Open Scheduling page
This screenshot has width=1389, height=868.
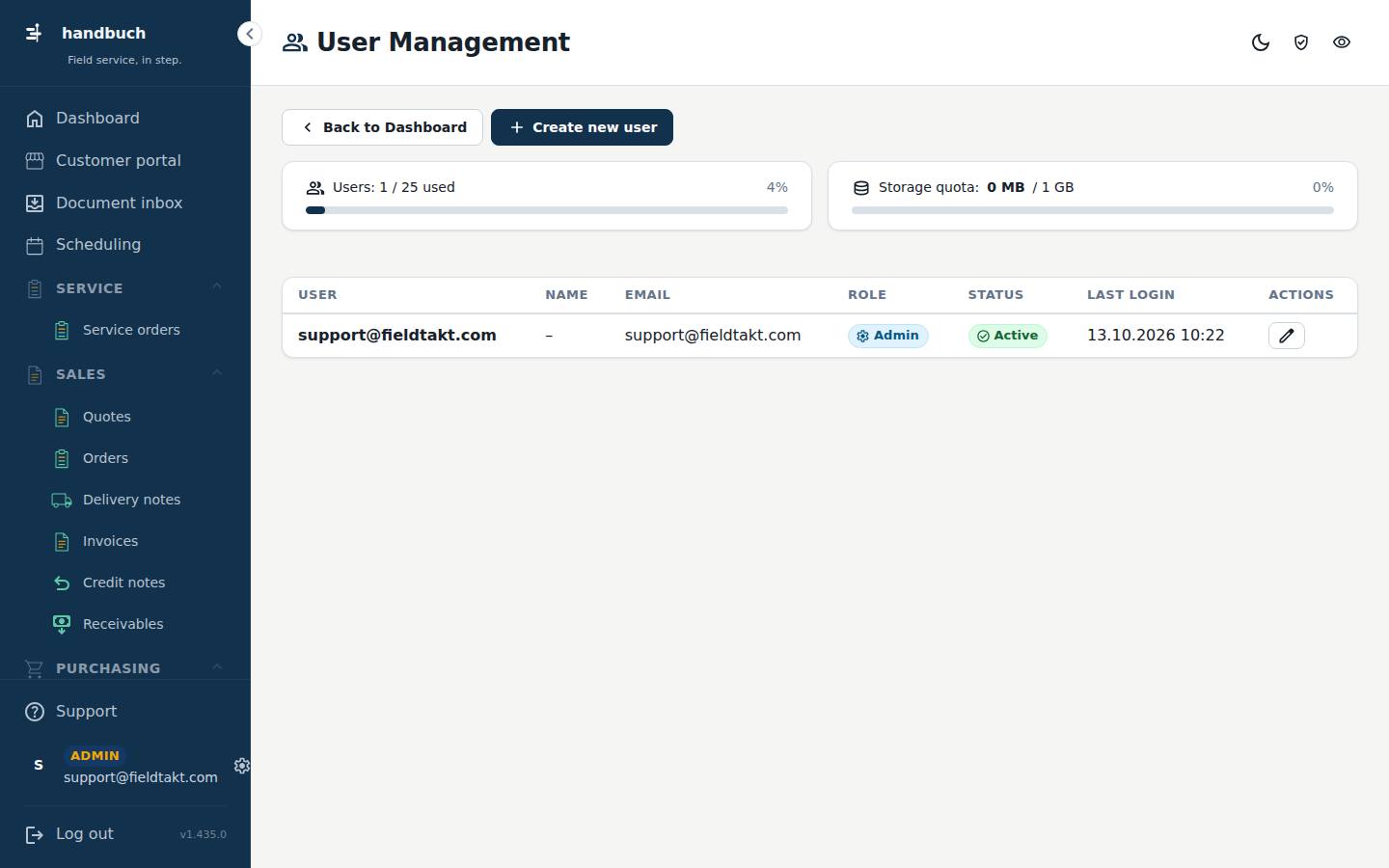click(x=125, y=245)
